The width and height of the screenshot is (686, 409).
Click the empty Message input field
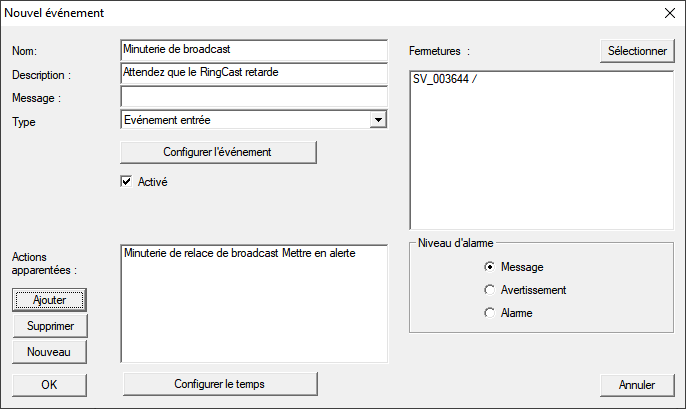click(x=253, y=96)
